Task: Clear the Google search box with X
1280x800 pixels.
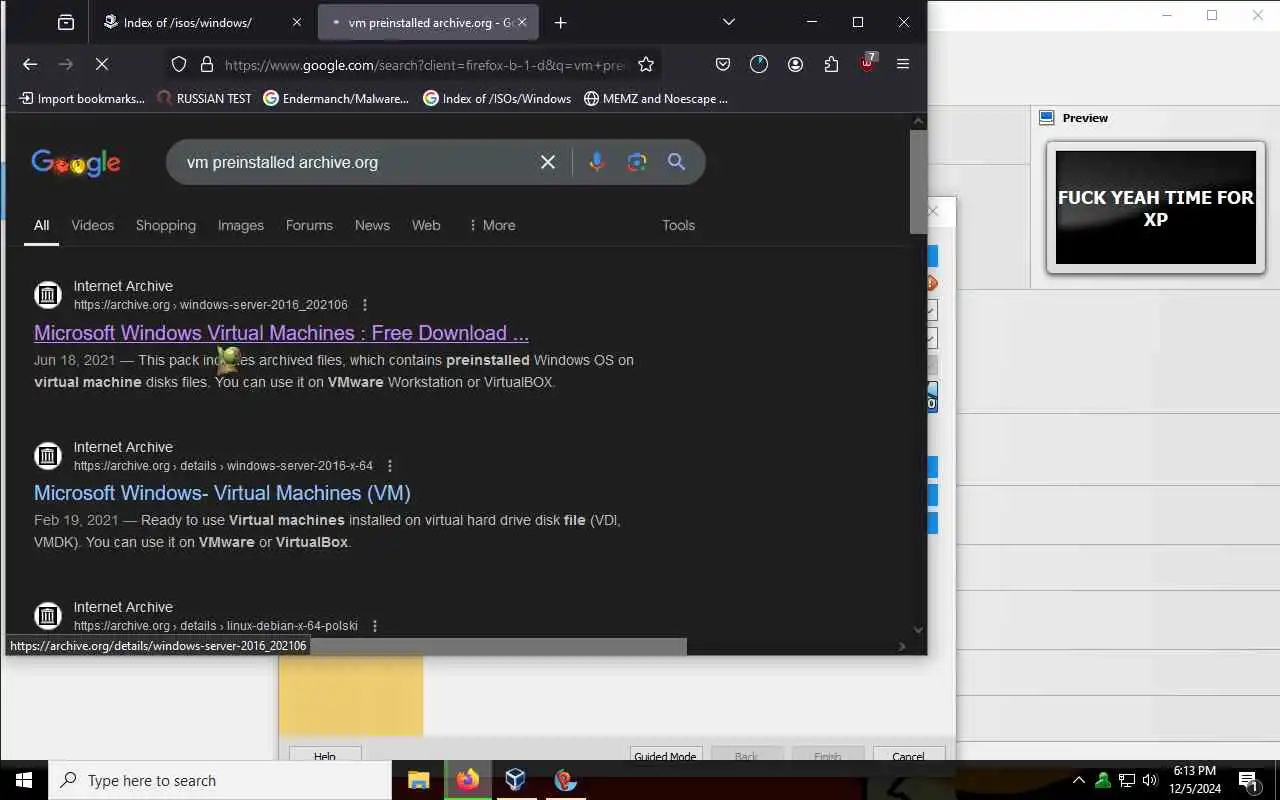Action: pos(548,162)
